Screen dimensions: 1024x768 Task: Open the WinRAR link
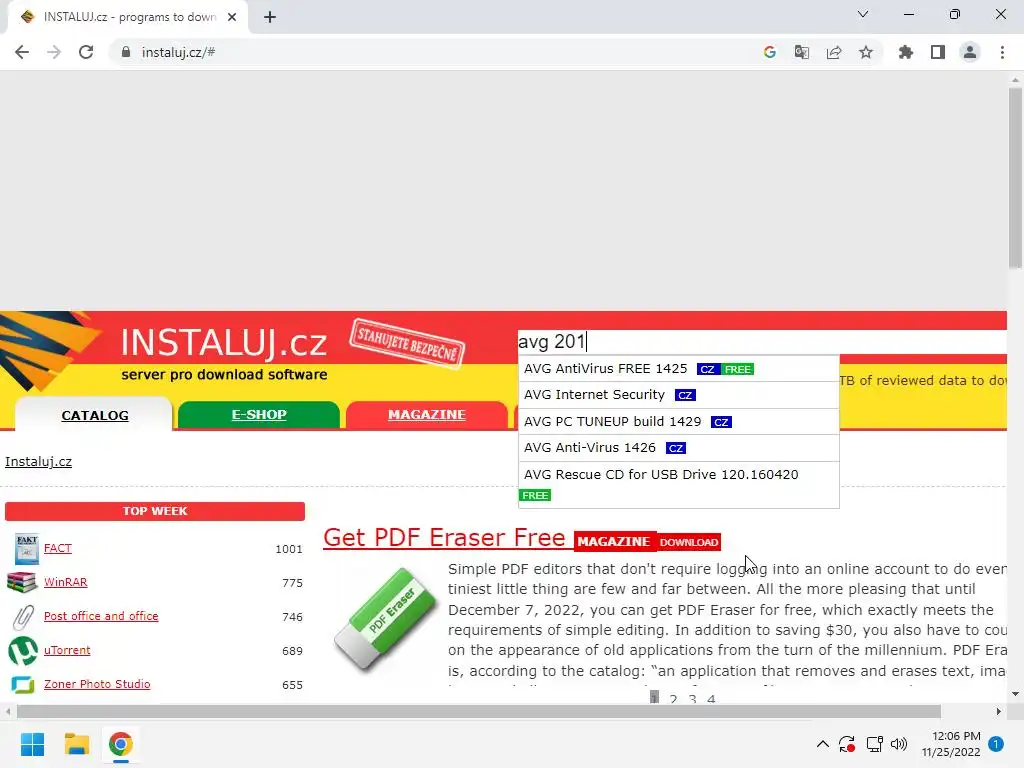[x=65, y=582]
